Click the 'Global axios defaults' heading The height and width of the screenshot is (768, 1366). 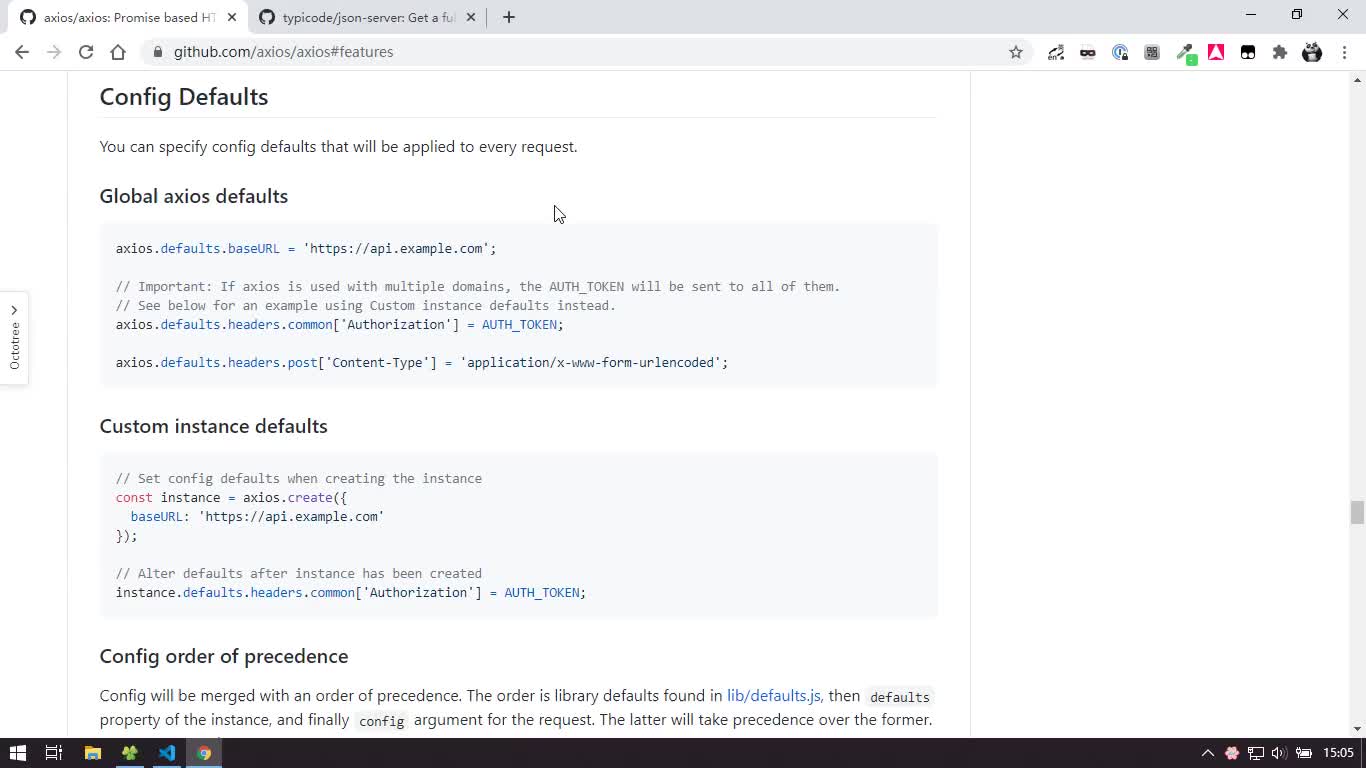(194, 196)
